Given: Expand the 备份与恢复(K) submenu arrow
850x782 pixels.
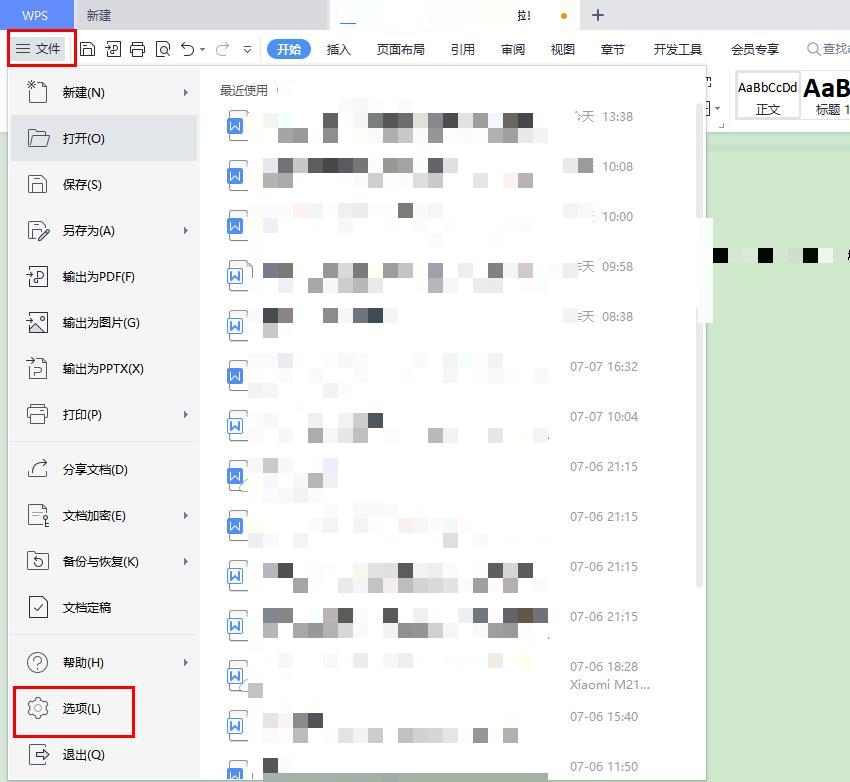Looking at the screenshot, I should click(186, 561).
